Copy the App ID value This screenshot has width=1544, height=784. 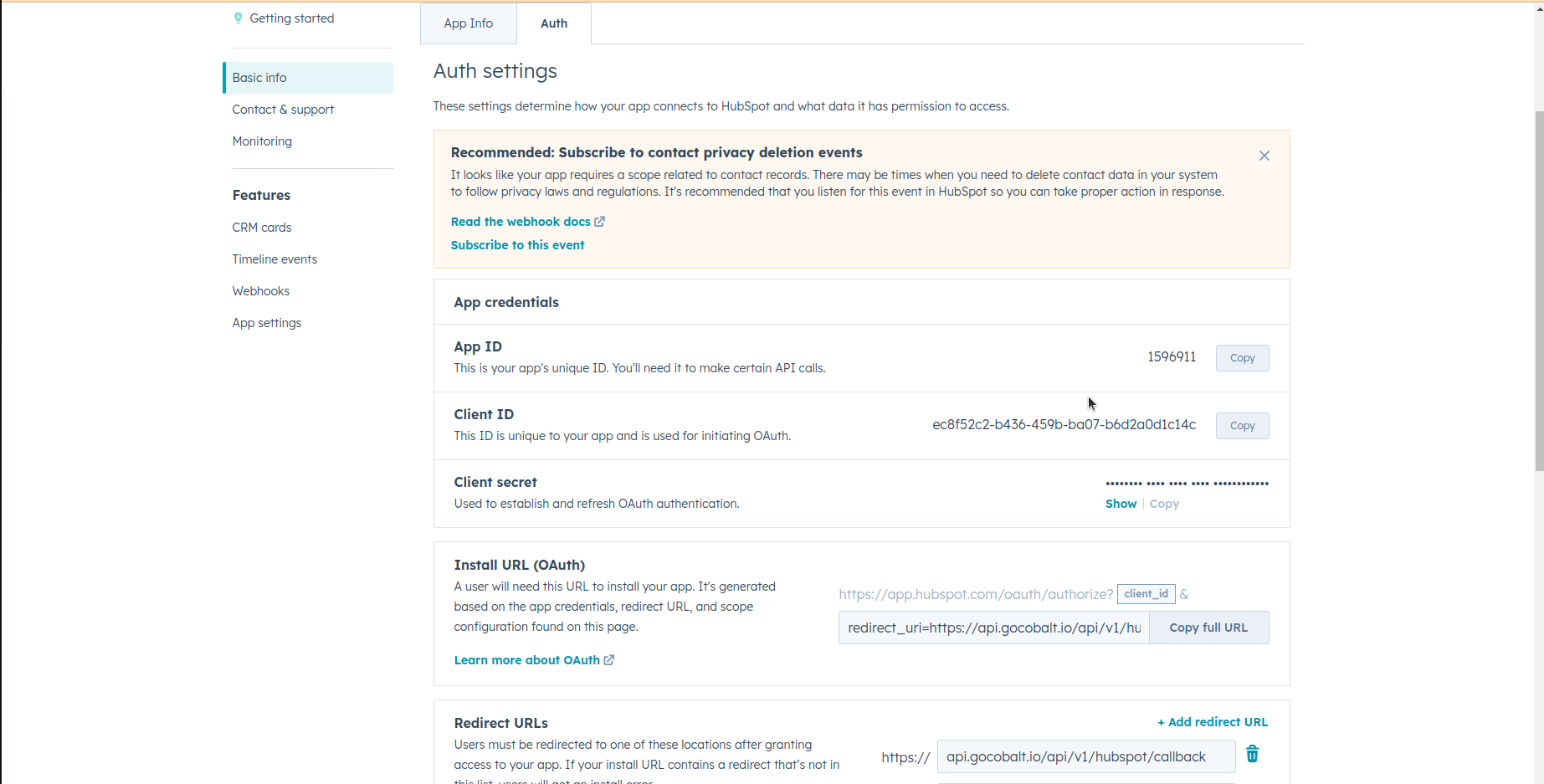pos(1242,357)
